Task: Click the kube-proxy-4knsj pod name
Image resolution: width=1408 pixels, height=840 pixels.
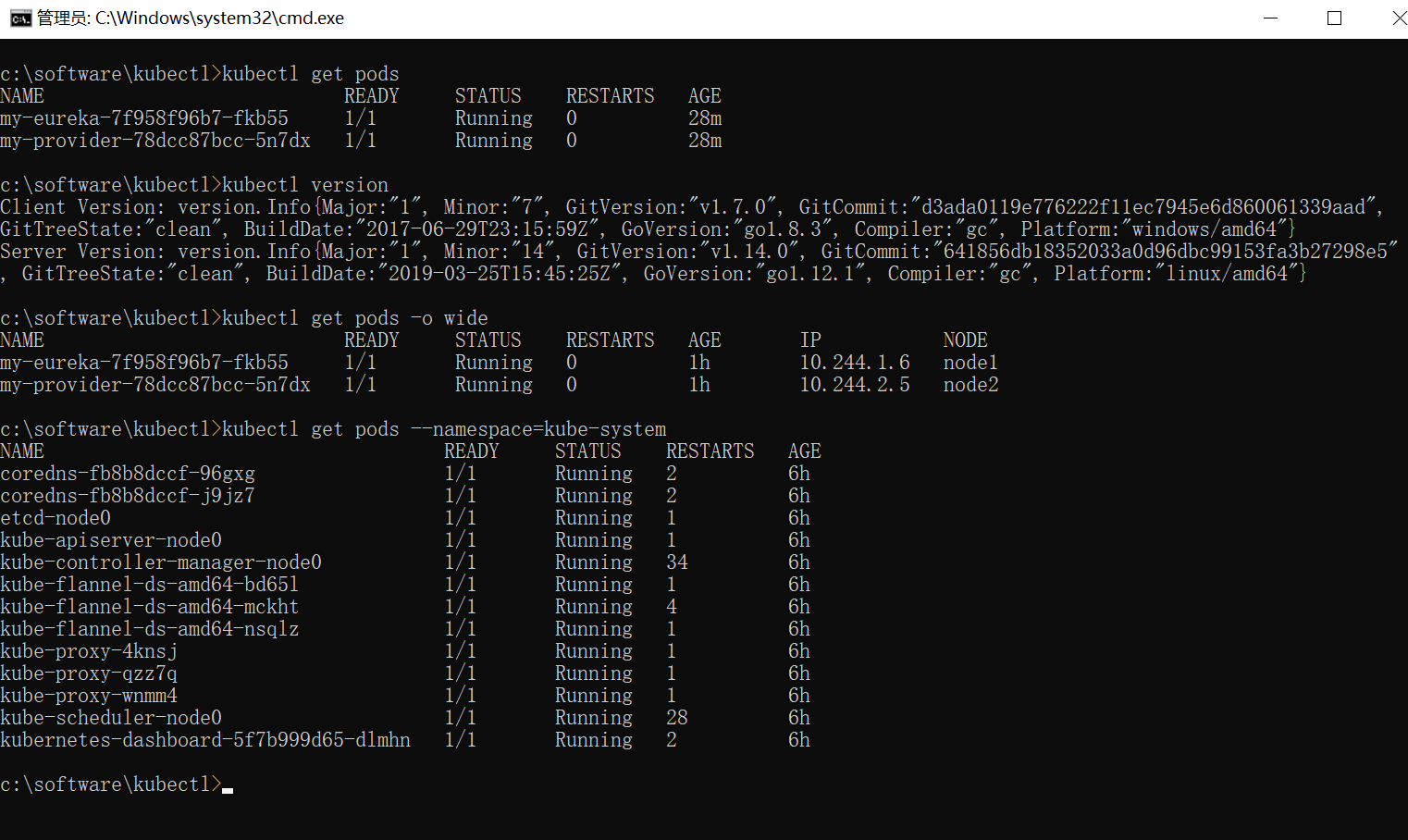Action: [89, 651]
